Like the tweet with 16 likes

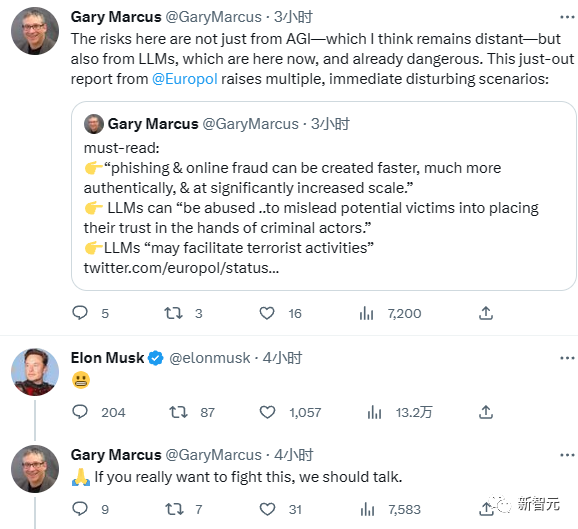(x=267, y=313)
